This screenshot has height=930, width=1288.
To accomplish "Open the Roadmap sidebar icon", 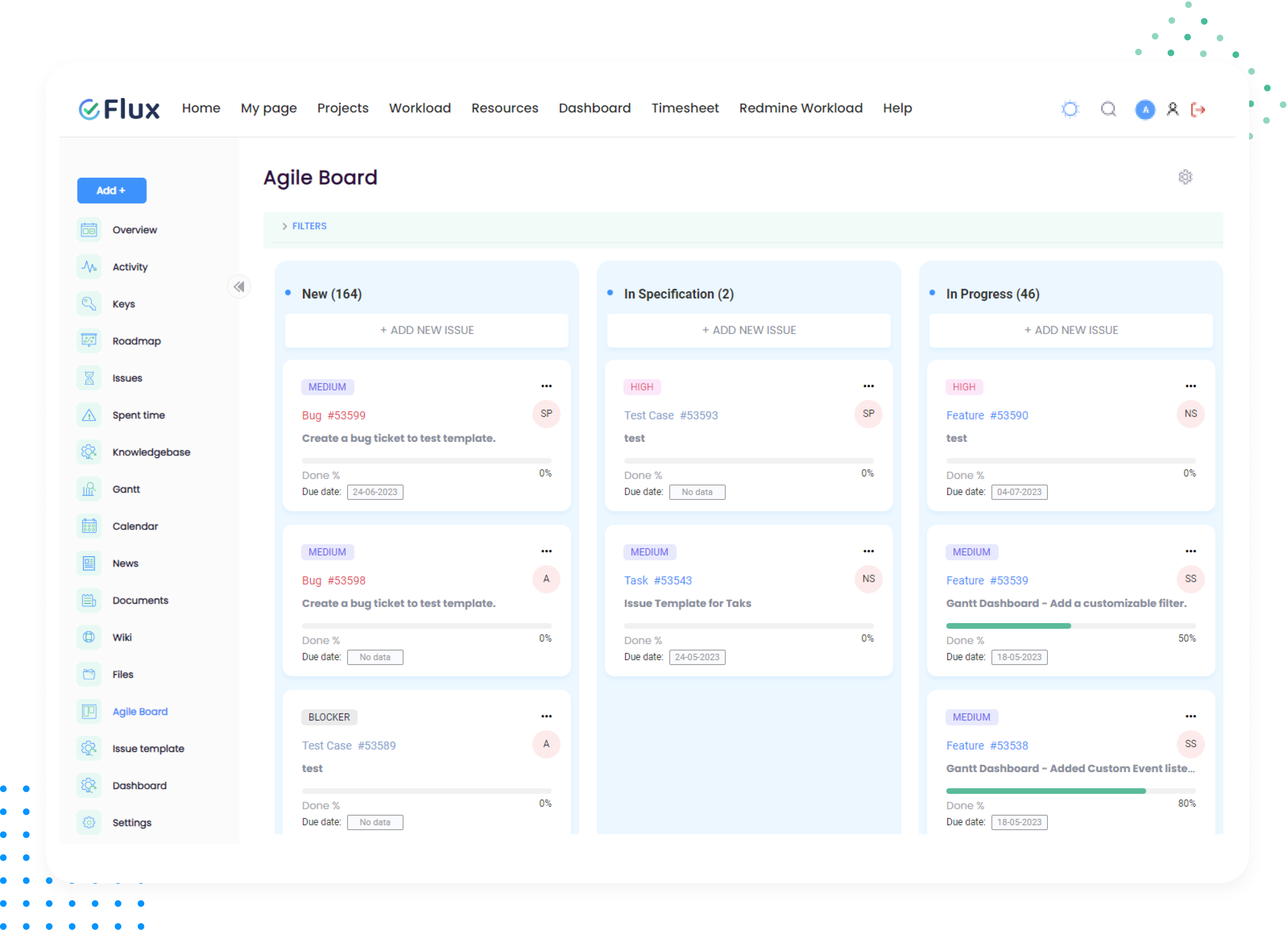I will [89, 341].
